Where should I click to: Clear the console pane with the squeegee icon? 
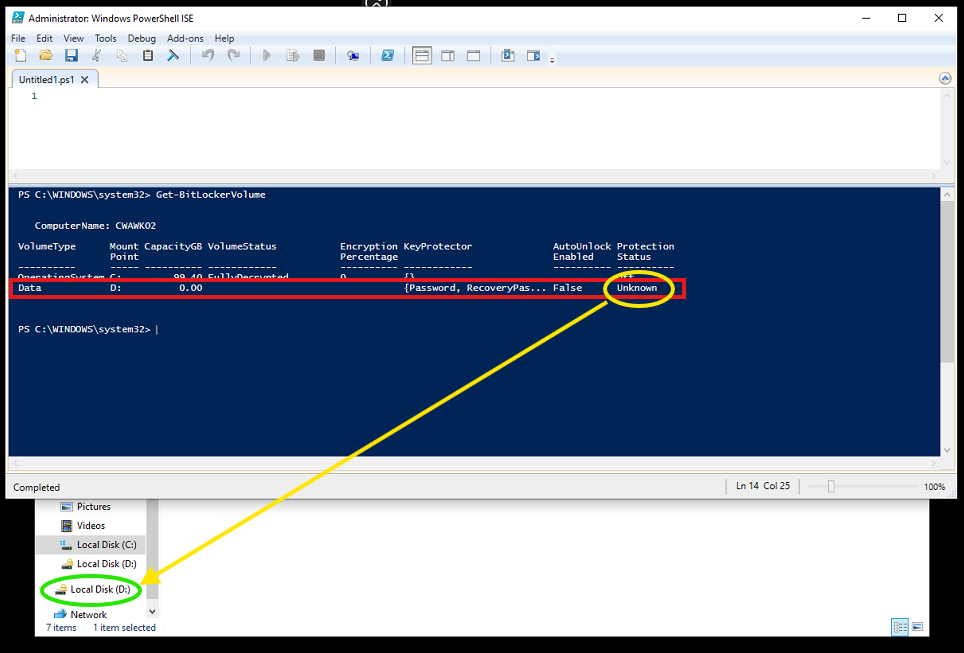coord(173,56)
